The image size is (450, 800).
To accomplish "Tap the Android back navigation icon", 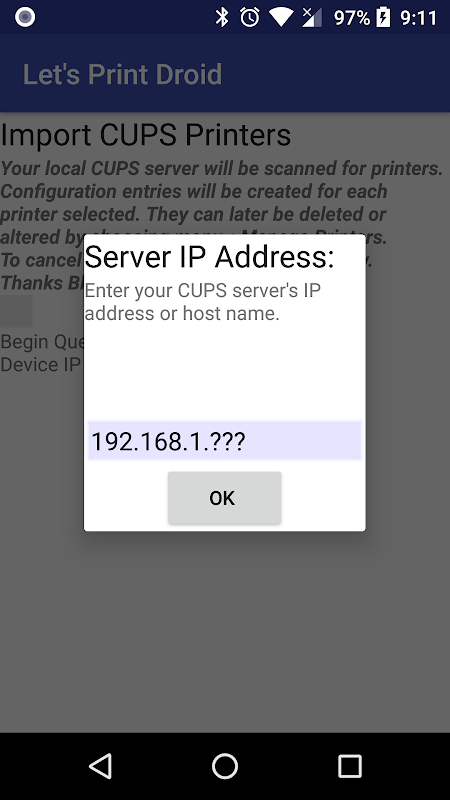I will pyautogui.click(x=100, y=766).
